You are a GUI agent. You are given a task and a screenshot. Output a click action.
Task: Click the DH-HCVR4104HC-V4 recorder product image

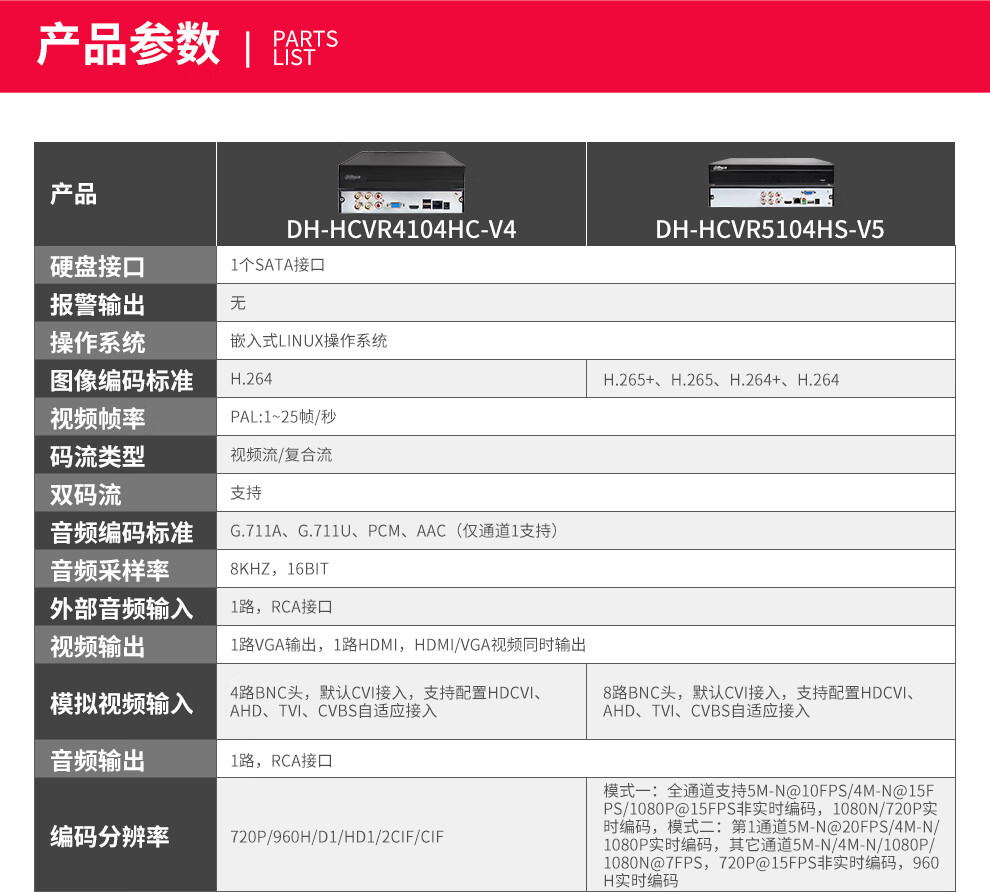[402, 182]
